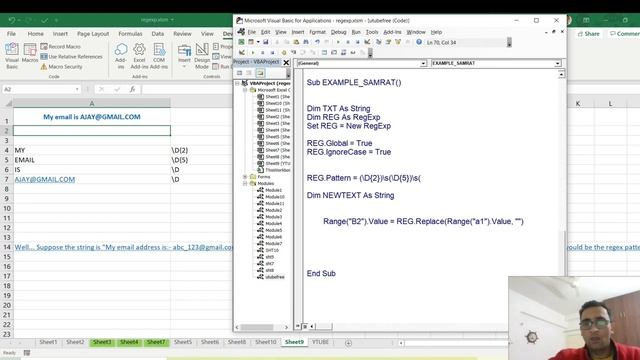This screenshot has width=640, height=360.
Task: Toggle Use Relative References
Action: [71, 56]
